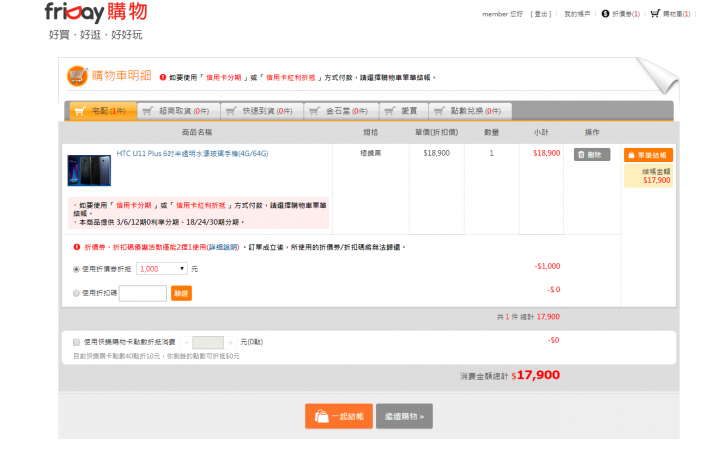Open the 1,000 coupon amount dropdown
Screen dimensions: 720x452
pos(162,269)
